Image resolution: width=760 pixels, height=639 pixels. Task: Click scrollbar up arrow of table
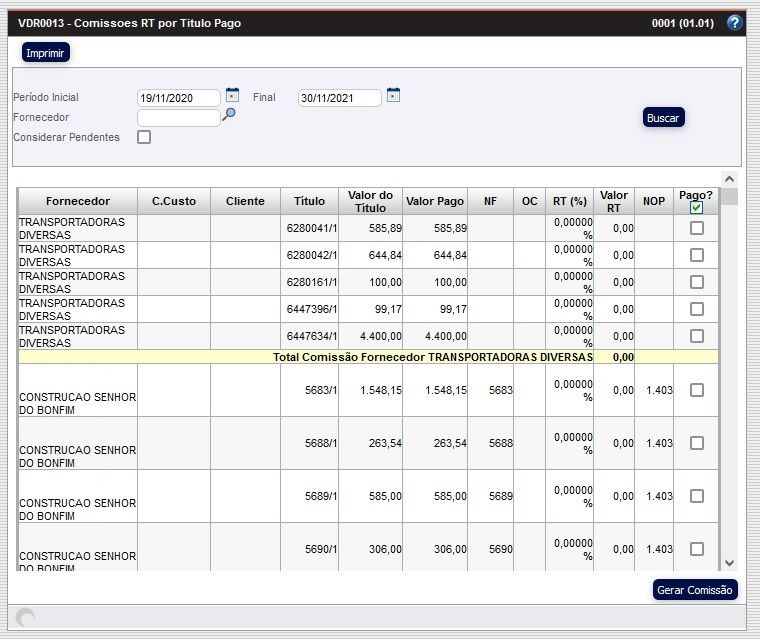click(729, 196)
